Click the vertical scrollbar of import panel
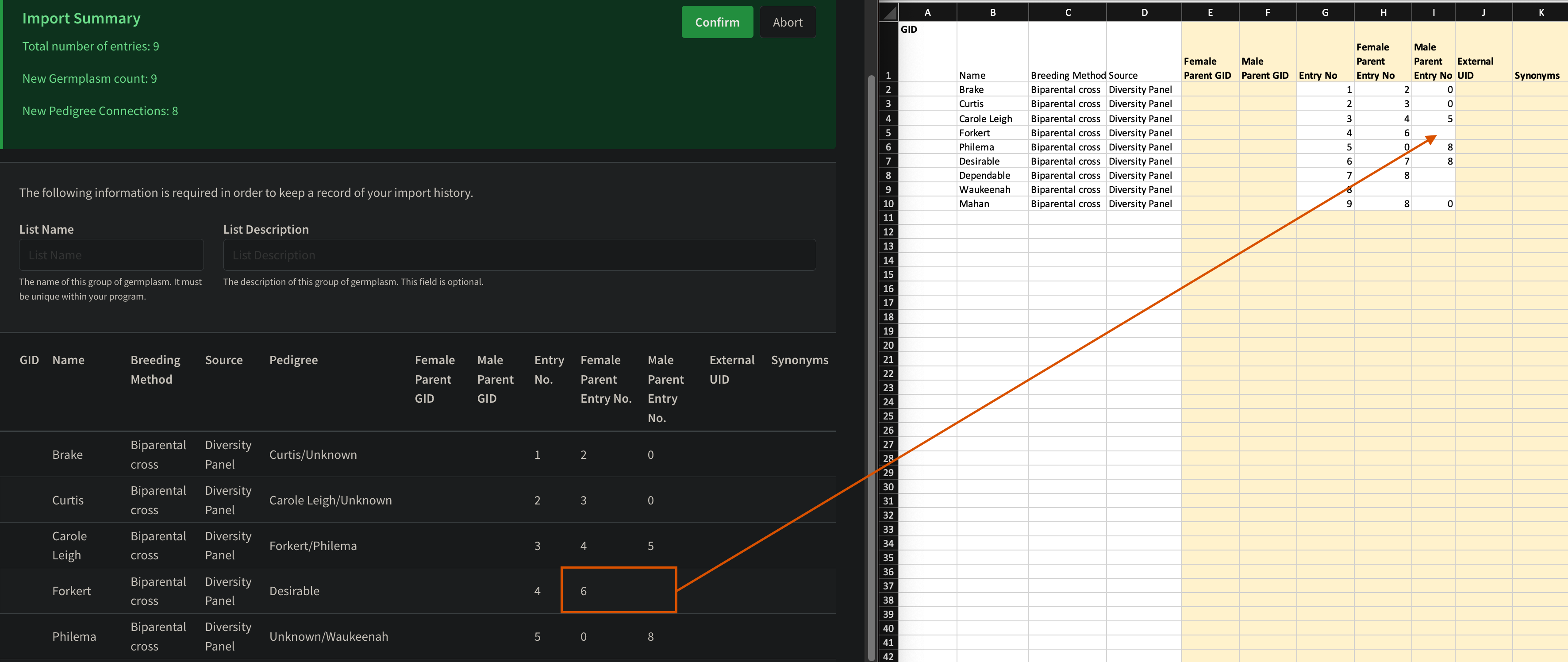 (x=871, y=366)
